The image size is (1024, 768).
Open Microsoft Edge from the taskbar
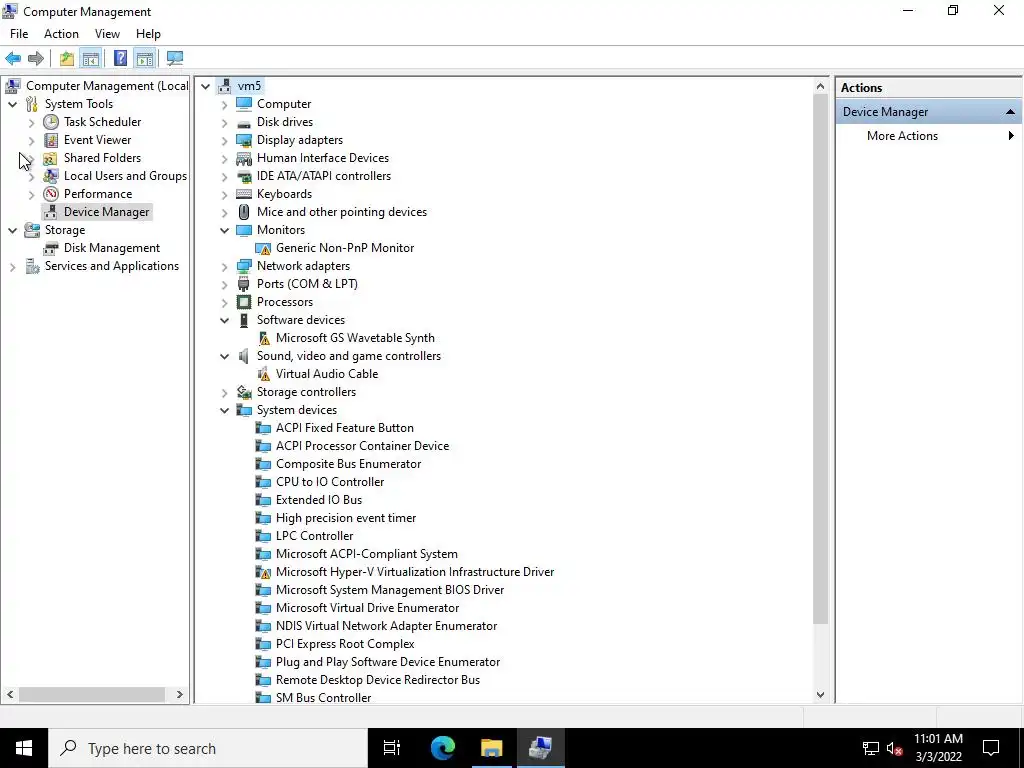(443, 748)
